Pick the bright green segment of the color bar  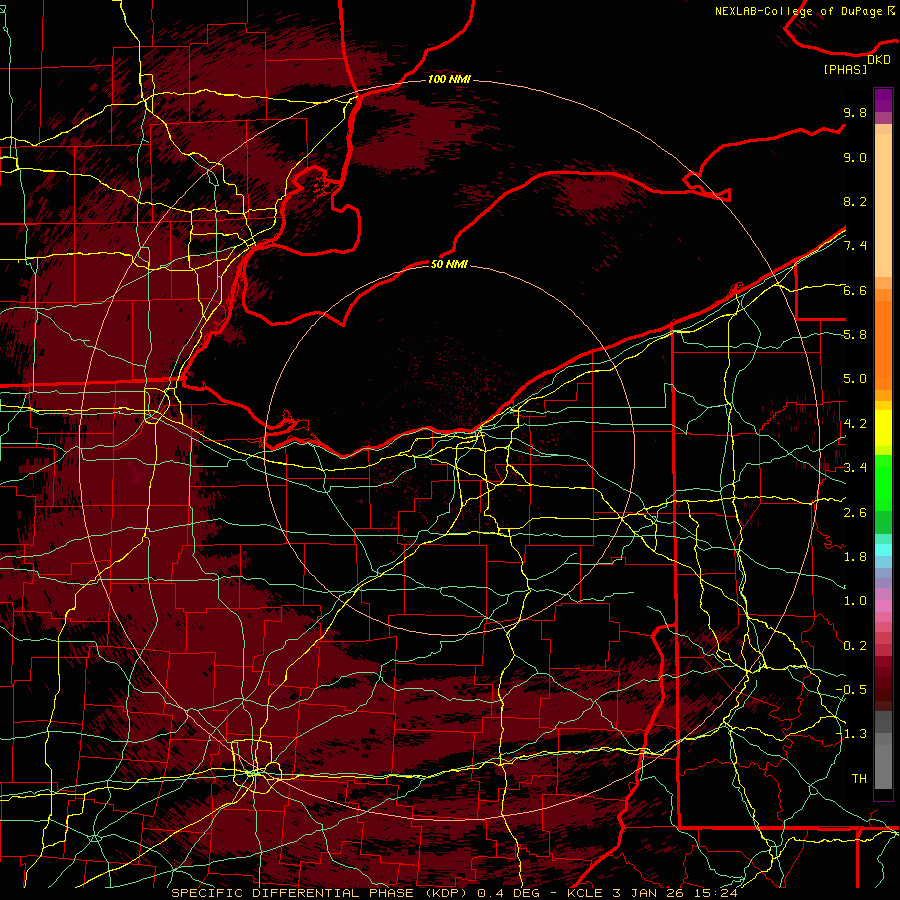pyautogui.click(x=883, y=482)
